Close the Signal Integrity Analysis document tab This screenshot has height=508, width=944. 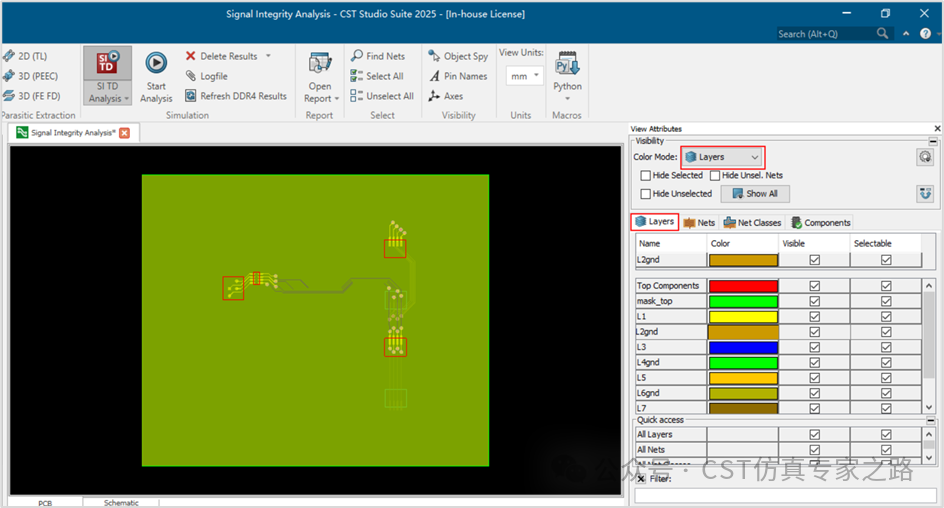[125, 133]
